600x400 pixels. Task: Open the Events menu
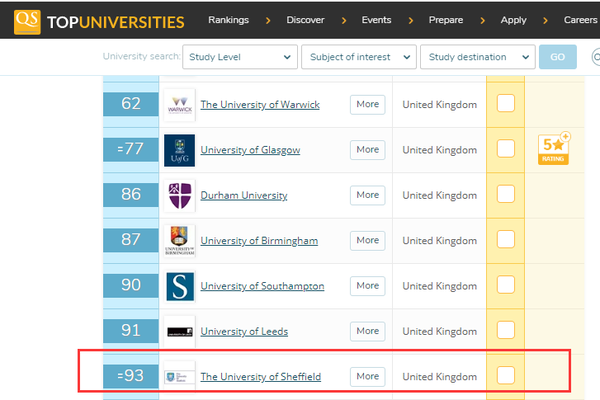click(x=376, y=20)
